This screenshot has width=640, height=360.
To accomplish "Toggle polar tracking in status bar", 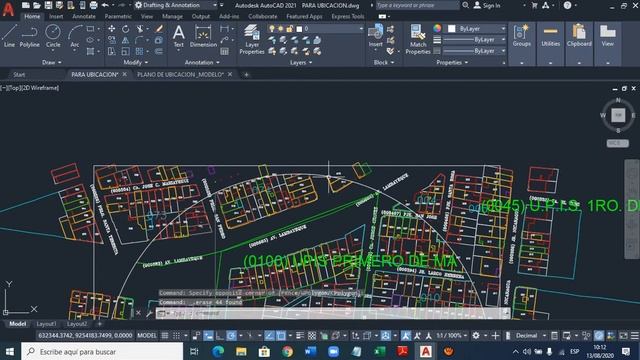I will (231, 336).
